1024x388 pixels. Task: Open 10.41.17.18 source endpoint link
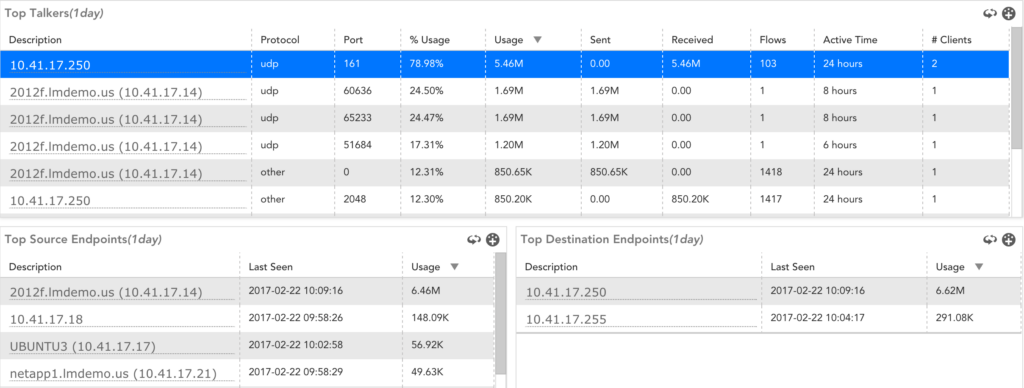(46, 319)
